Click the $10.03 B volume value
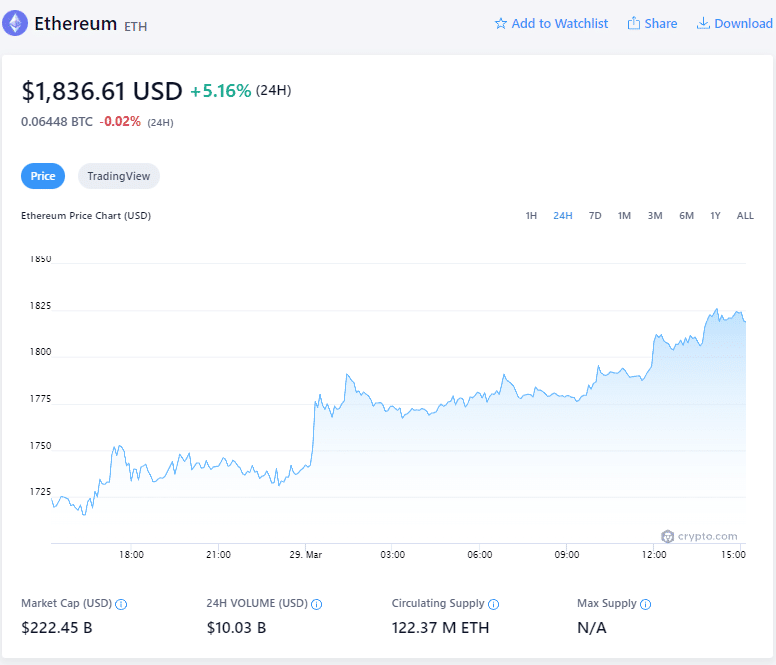The width and height of the screenshot is (776, 665). pyautogui.click(x=237, y=628)
